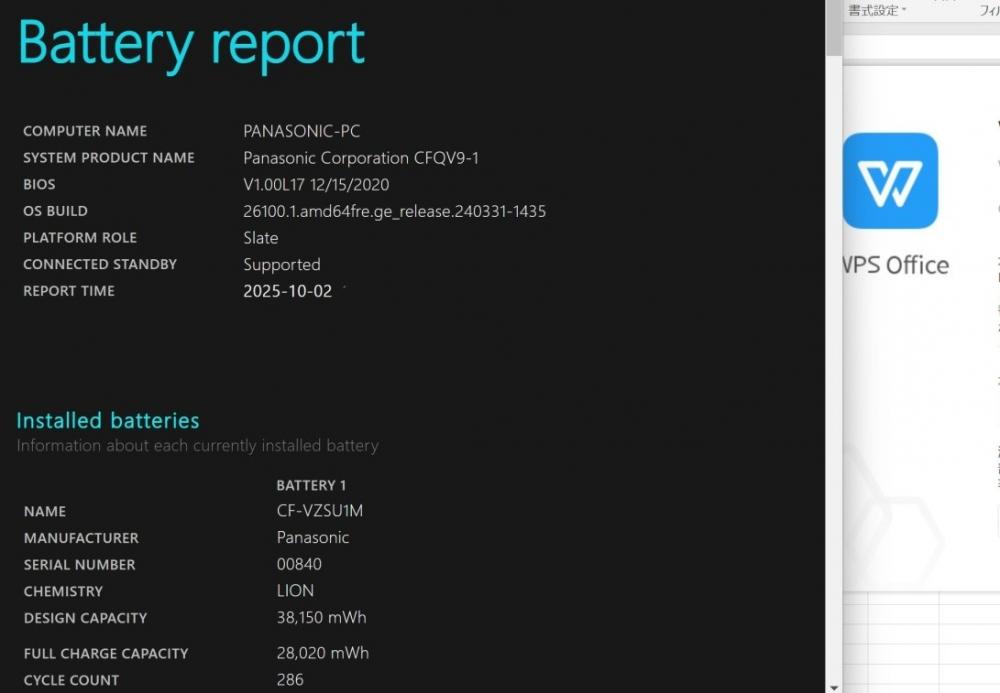Screen dimensions: 1000x693
Task: Click the 'BIOS' label
Action: tap(39, 185)
